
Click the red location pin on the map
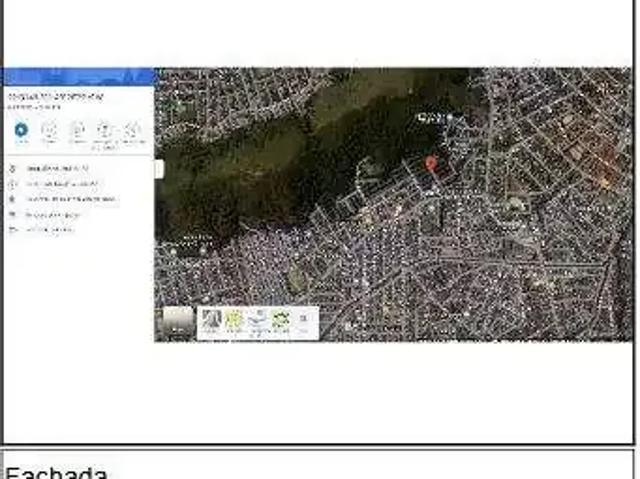tap(431, 164)
